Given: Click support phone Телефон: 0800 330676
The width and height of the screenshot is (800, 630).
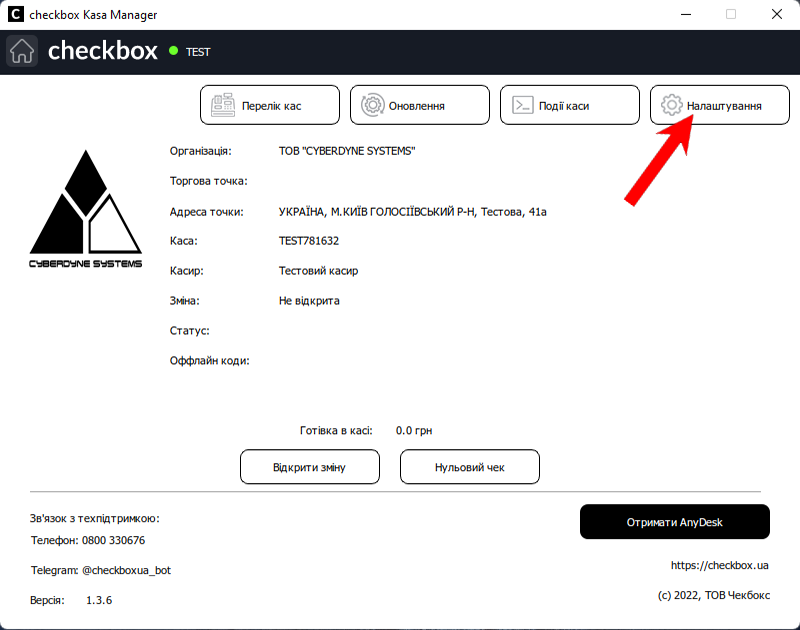Looking at the screenshot, I should click(88, 540).
